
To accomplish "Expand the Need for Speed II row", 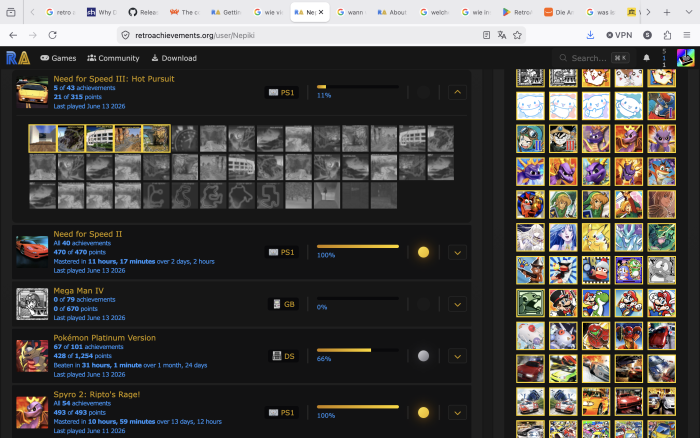I will click(x=457, y=253).
